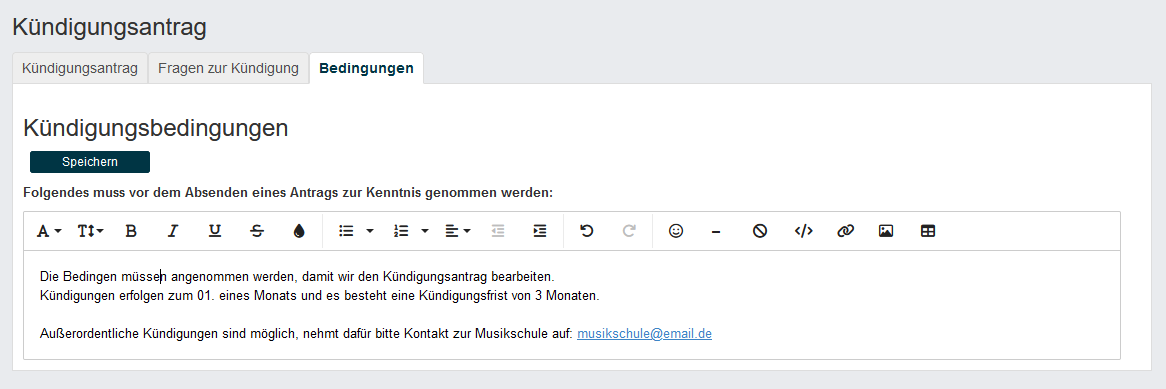The image size is (1166, 389).
Task: Insert a table into the editor
Action: tap(928, 231)
